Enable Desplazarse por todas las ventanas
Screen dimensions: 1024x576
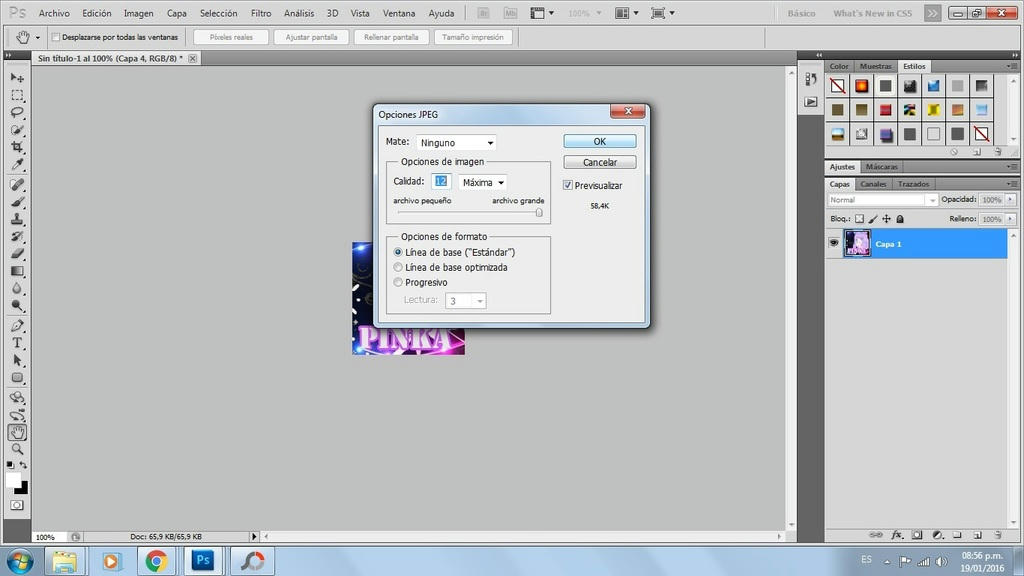[56, 37]
